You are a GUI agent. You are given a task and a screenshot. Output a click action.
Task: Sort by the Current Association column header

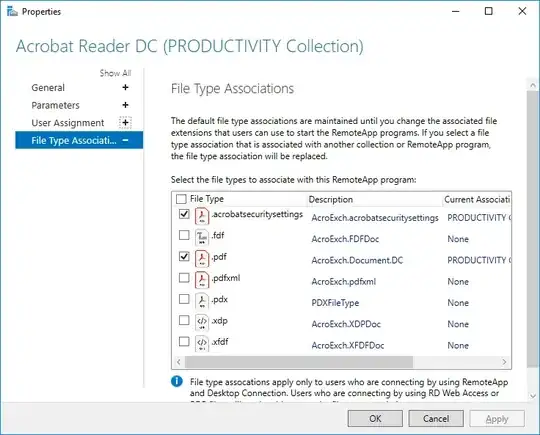coord(477,199)
